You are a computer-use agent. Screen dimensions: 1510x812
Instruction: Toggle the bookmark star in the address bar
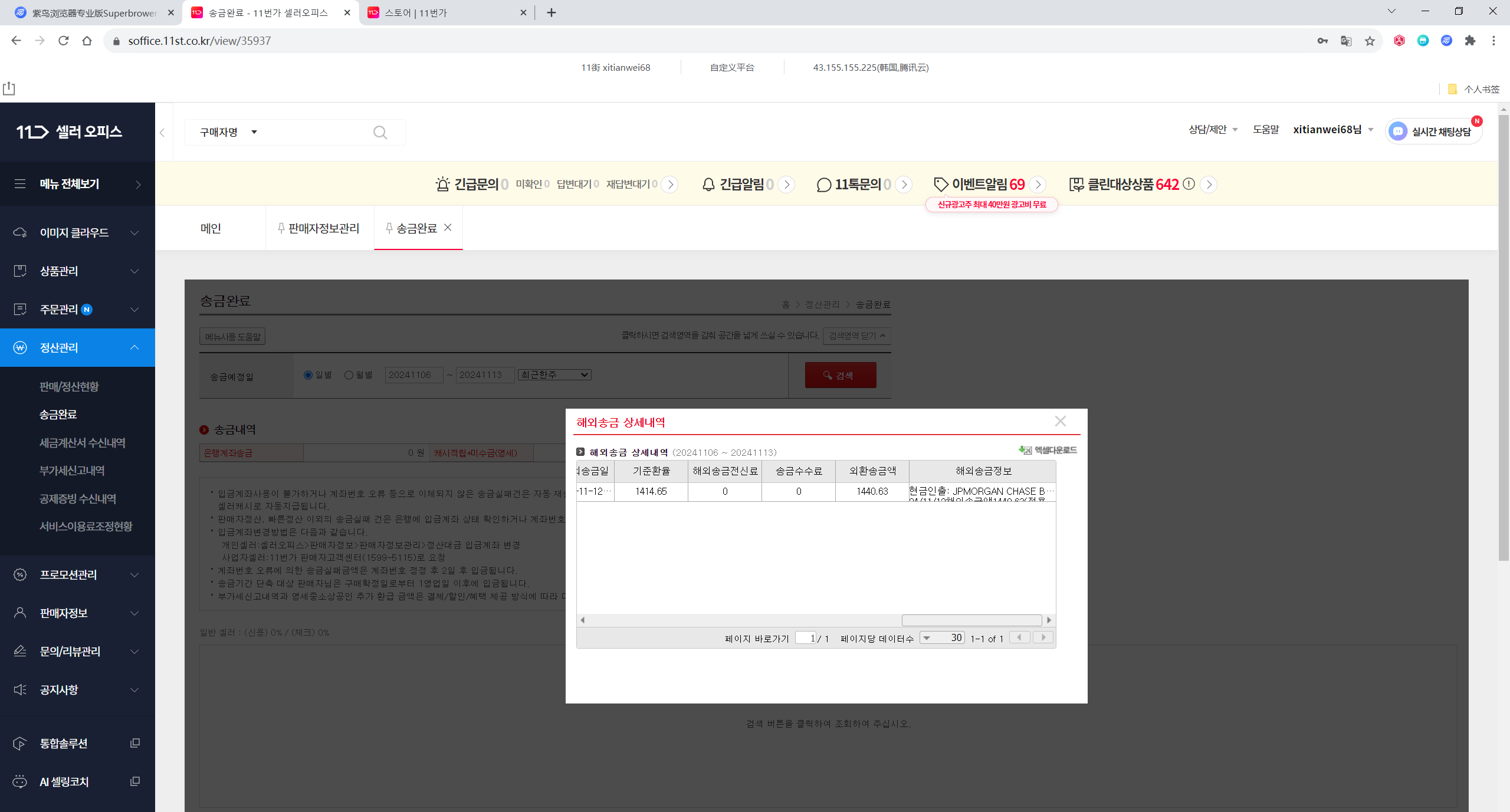point(1370,40)
